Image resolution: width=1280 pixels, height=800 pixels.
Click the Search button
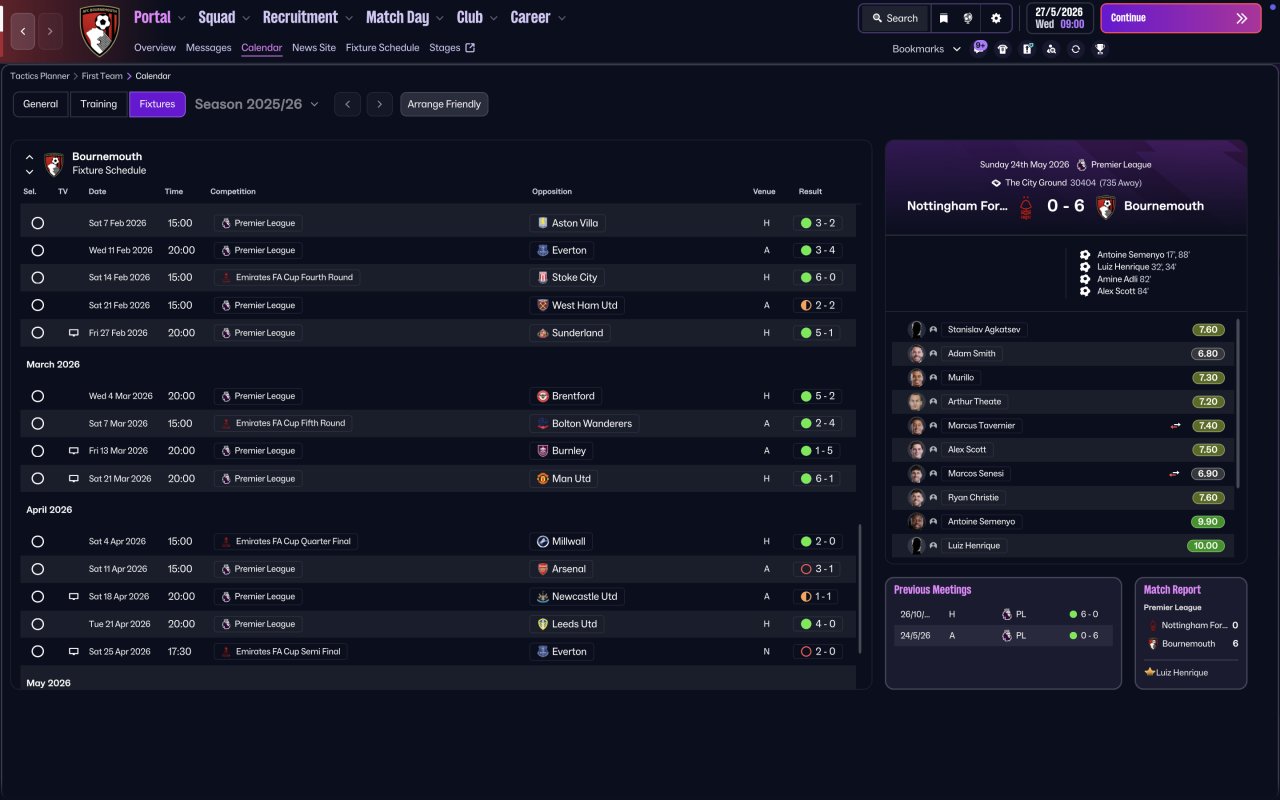coord(894,18)
